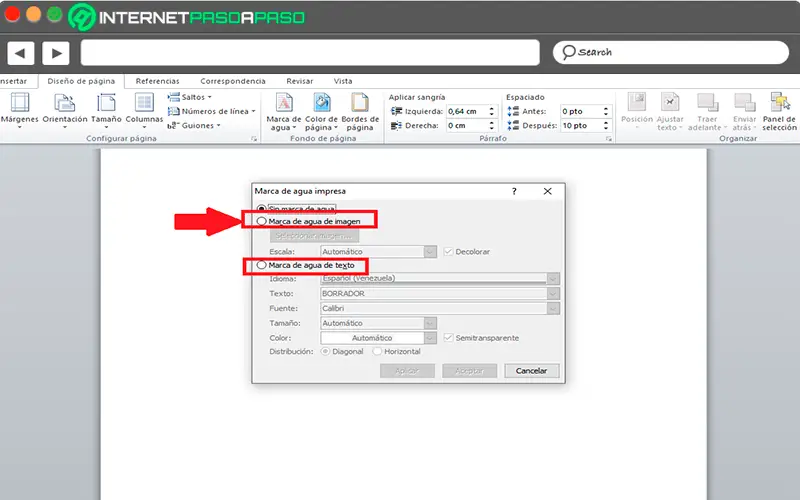The image size is (800, 500).
Task: Open the Orientación page orientation menu
Action: pyautogui.click(x=65, y=110)
